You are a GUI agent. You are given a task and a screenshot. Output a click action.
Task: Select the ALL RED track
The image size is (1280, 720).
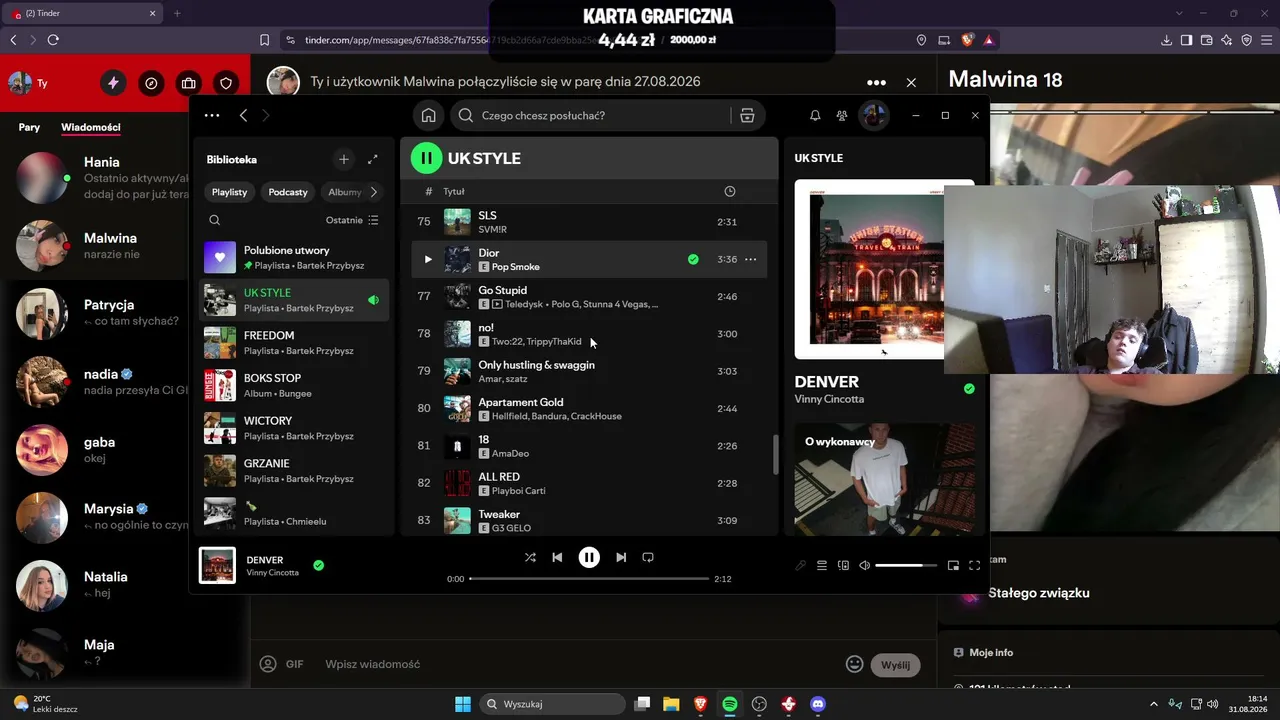(x=589, y=483)
